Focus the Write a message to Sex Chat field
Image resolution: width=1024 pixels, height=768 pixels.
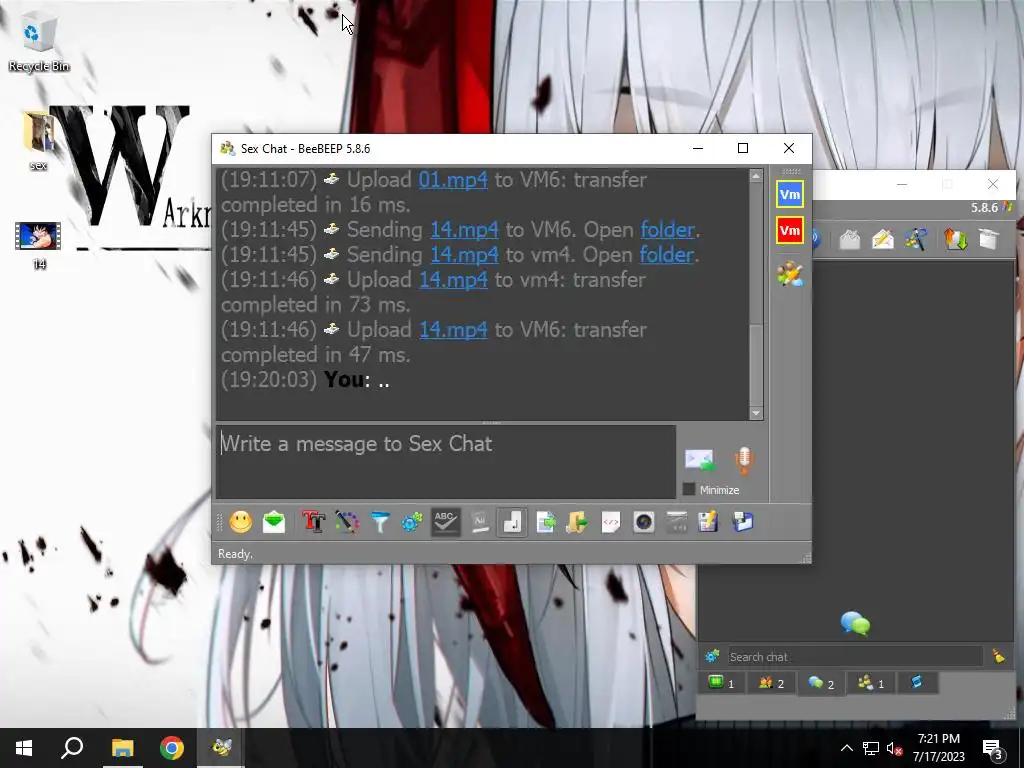[x=446, y=462]
